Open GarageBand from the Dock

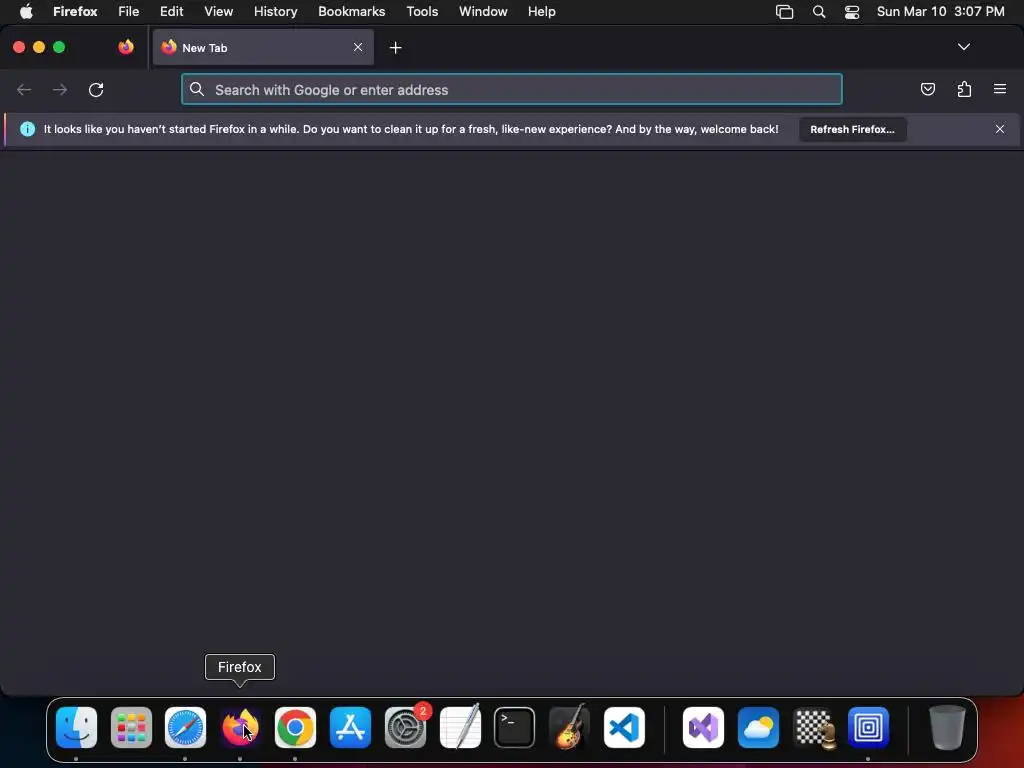pos(569,727)
